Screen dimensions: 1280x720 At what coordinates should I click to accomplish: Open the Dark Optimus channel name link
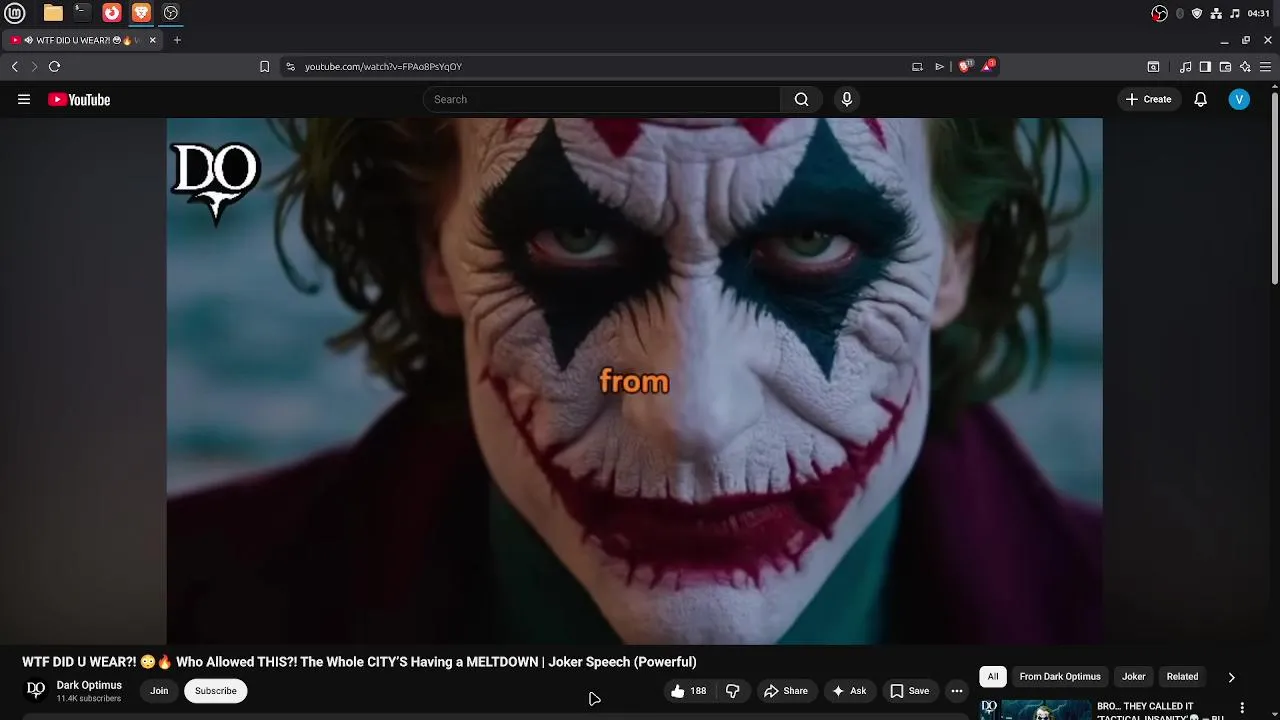tap(89, 685)
